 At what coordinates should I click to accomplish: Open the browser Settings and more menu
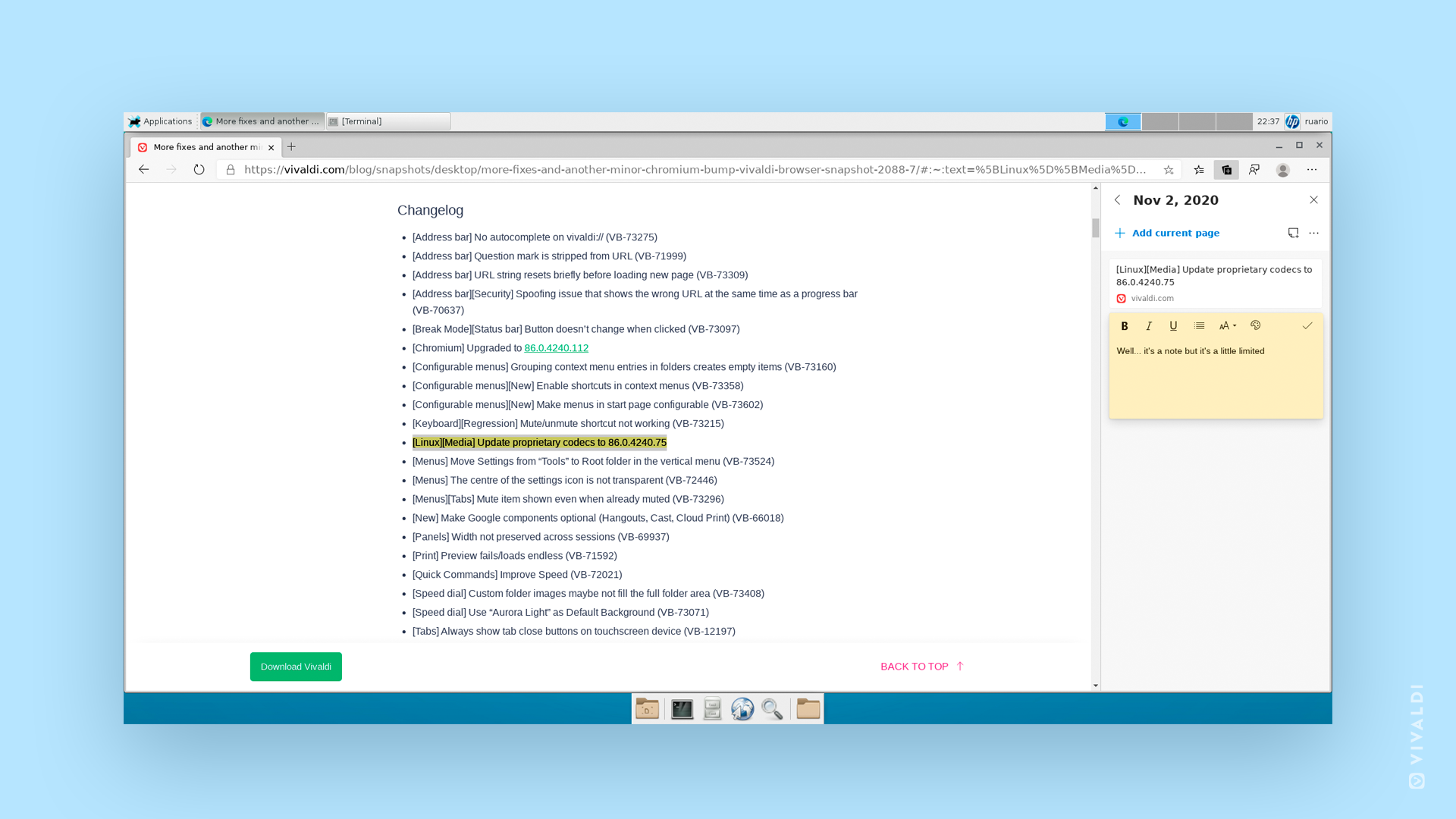pos(1312,170)
